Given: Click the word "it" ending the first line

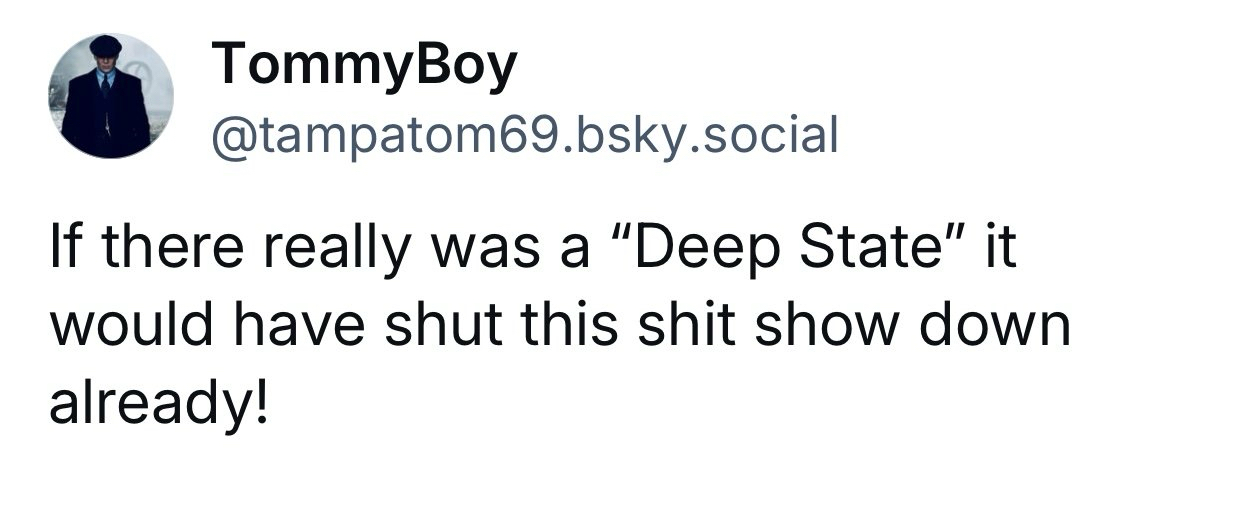Looking at the screenshot, I should click(1002, 249).
